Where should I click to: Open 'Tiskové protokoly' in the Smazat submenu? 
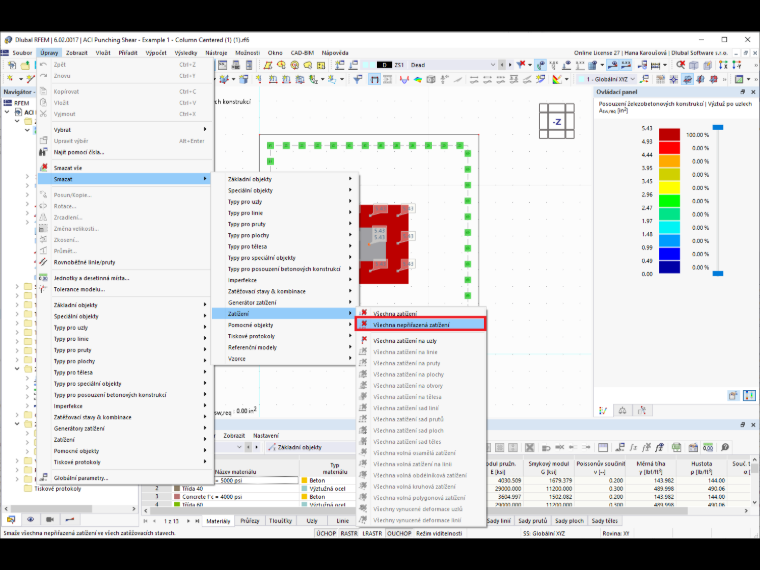[284, 336]
